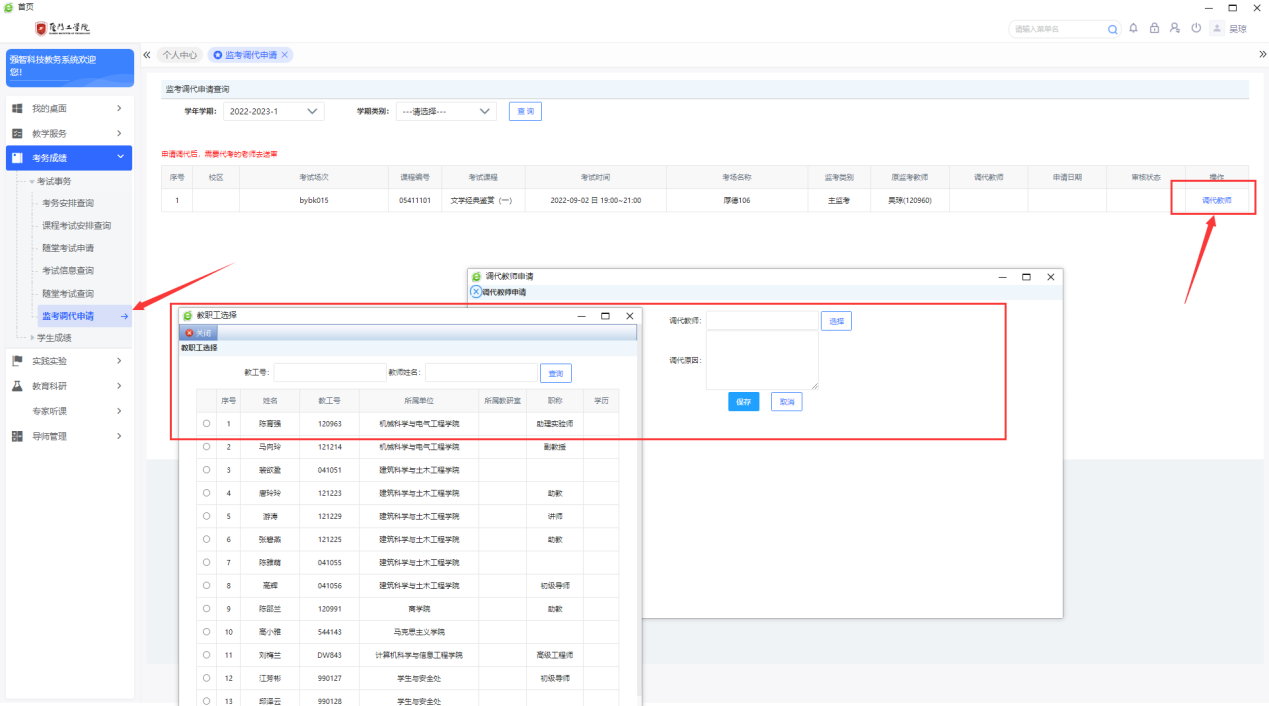Click the lock icon in header
The height and width of the screenshot is (706, 1269).
point(1154,29)
